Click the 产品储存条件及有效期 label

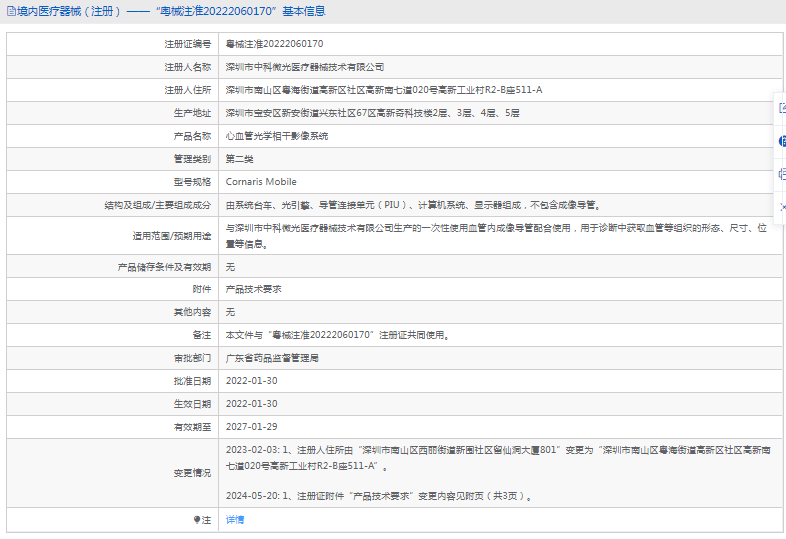point(164,267)
